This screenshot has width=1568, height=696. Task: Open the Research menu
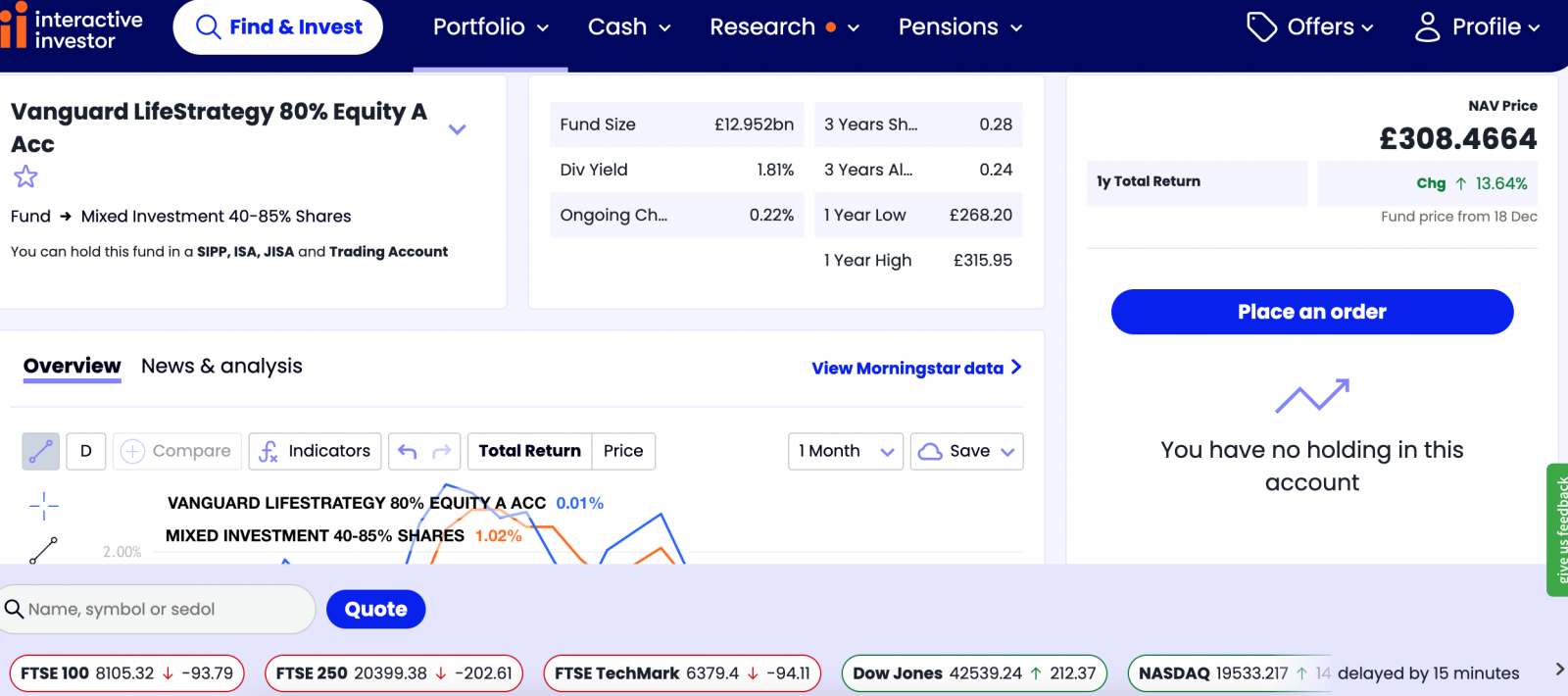[784, 27]
